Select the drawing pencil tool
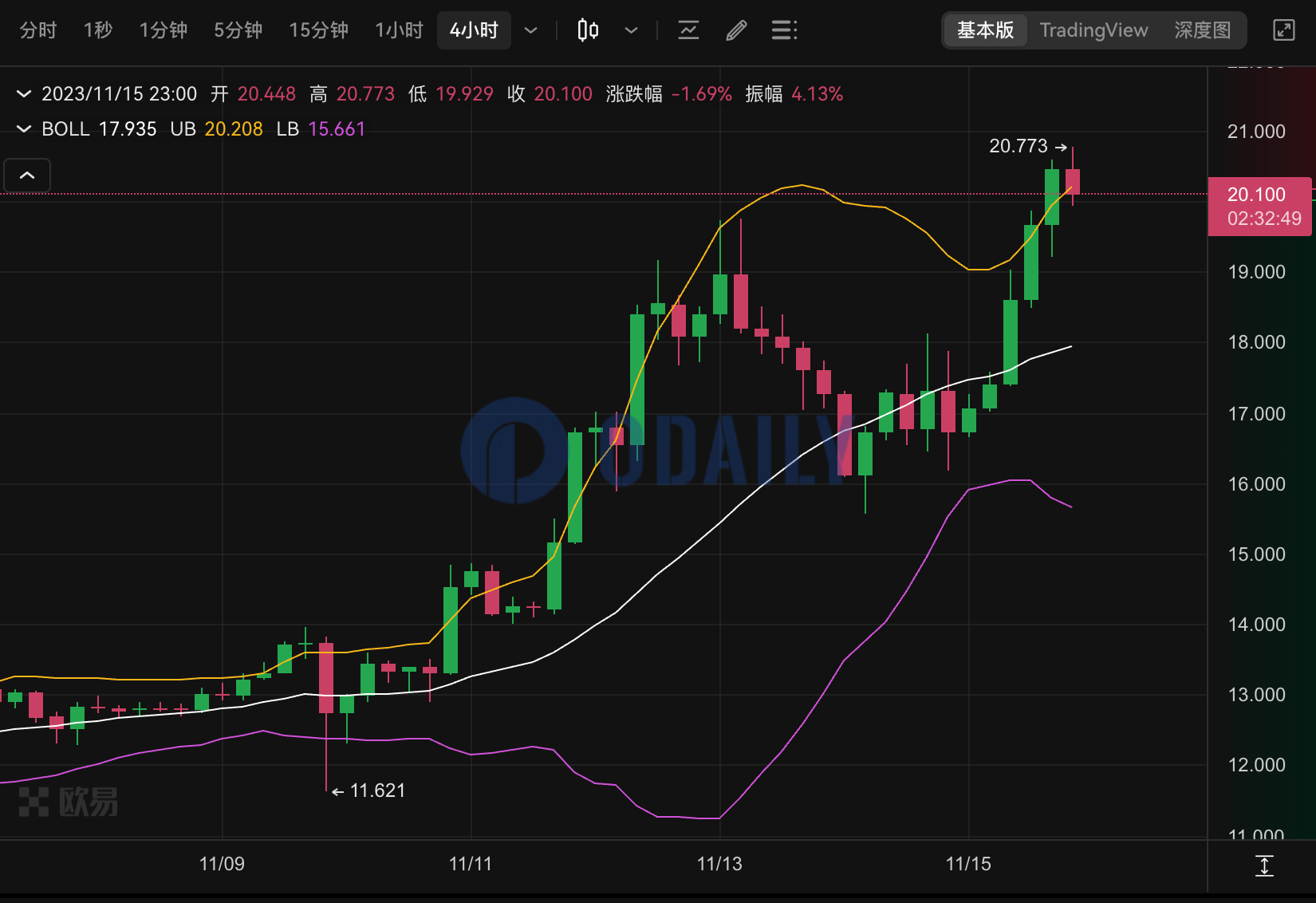 (x=736, y=30)
